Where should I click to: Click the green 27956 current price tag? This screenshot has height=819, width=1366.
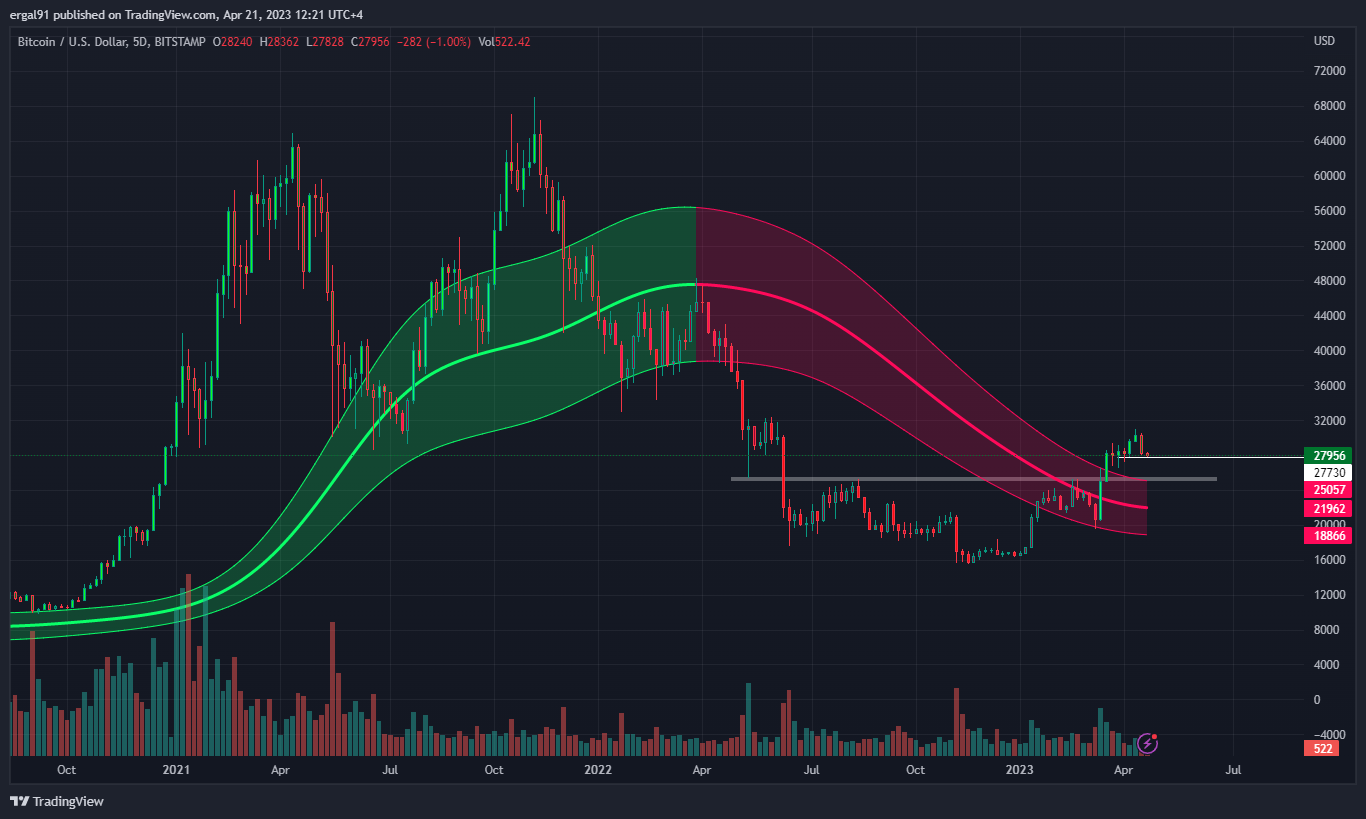pos(1328,455)
